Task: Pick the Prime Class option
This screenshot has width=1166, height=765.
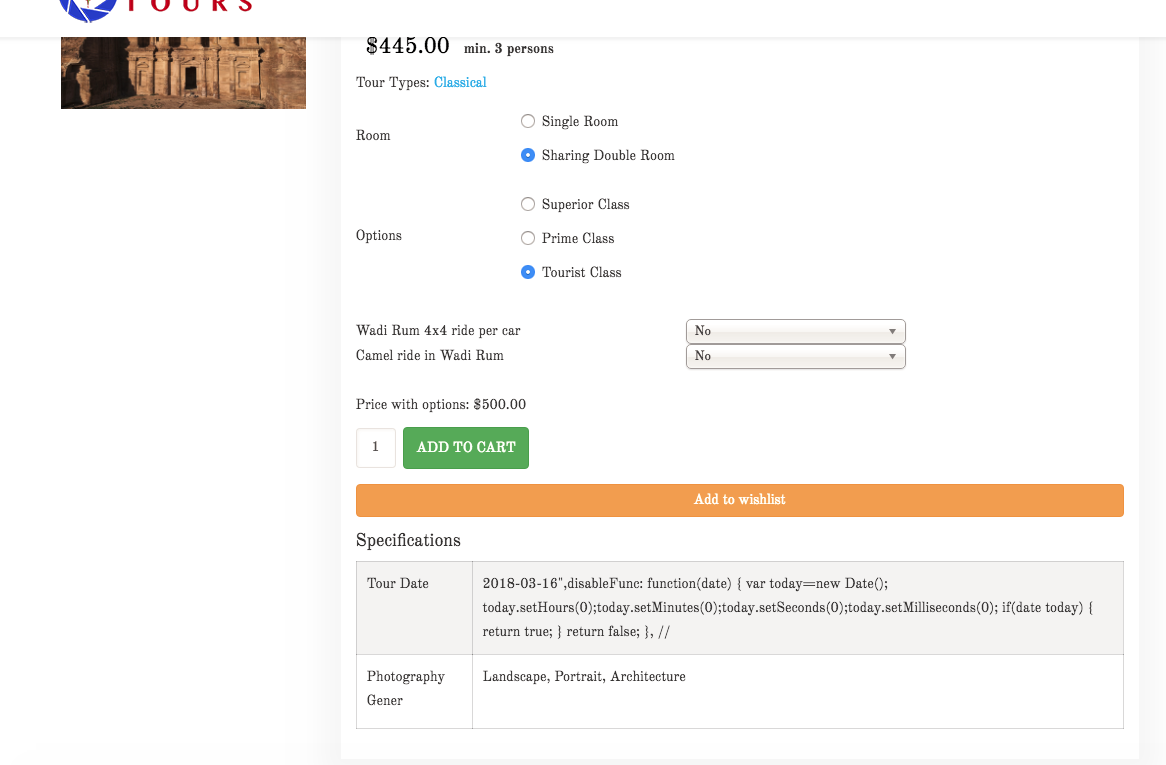Action: tap(528, 238)
